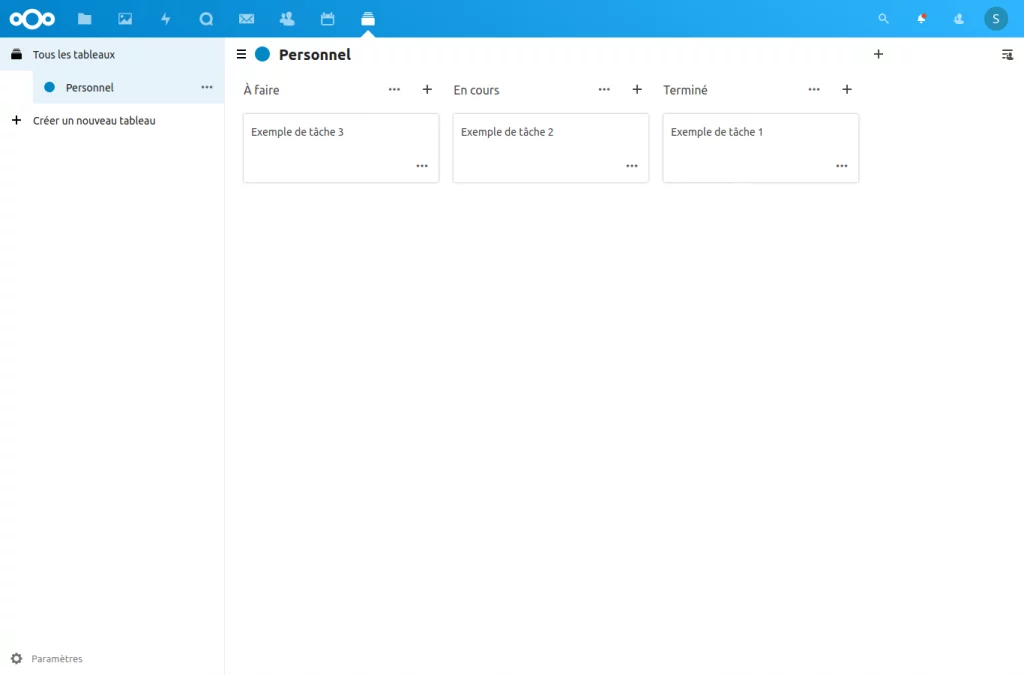Click the Terminé list title
This screenshot has width=1024, height=675.
(685, 90)
